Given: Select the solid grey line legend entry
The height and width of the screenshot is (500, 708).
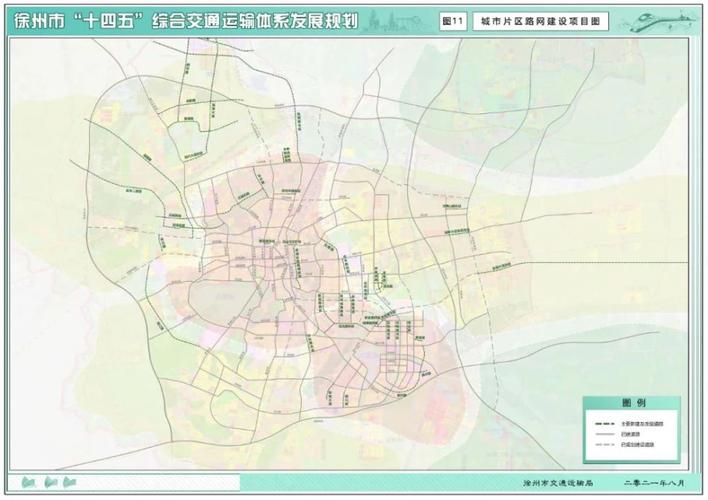Looking at the screenshot, I should point(618,435).
